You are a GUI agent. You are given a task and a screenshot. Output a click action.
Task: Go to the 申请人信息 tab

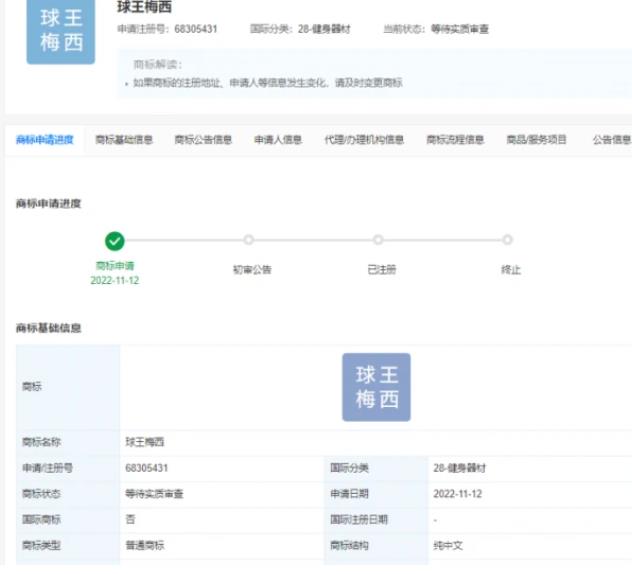click(278, 140)
